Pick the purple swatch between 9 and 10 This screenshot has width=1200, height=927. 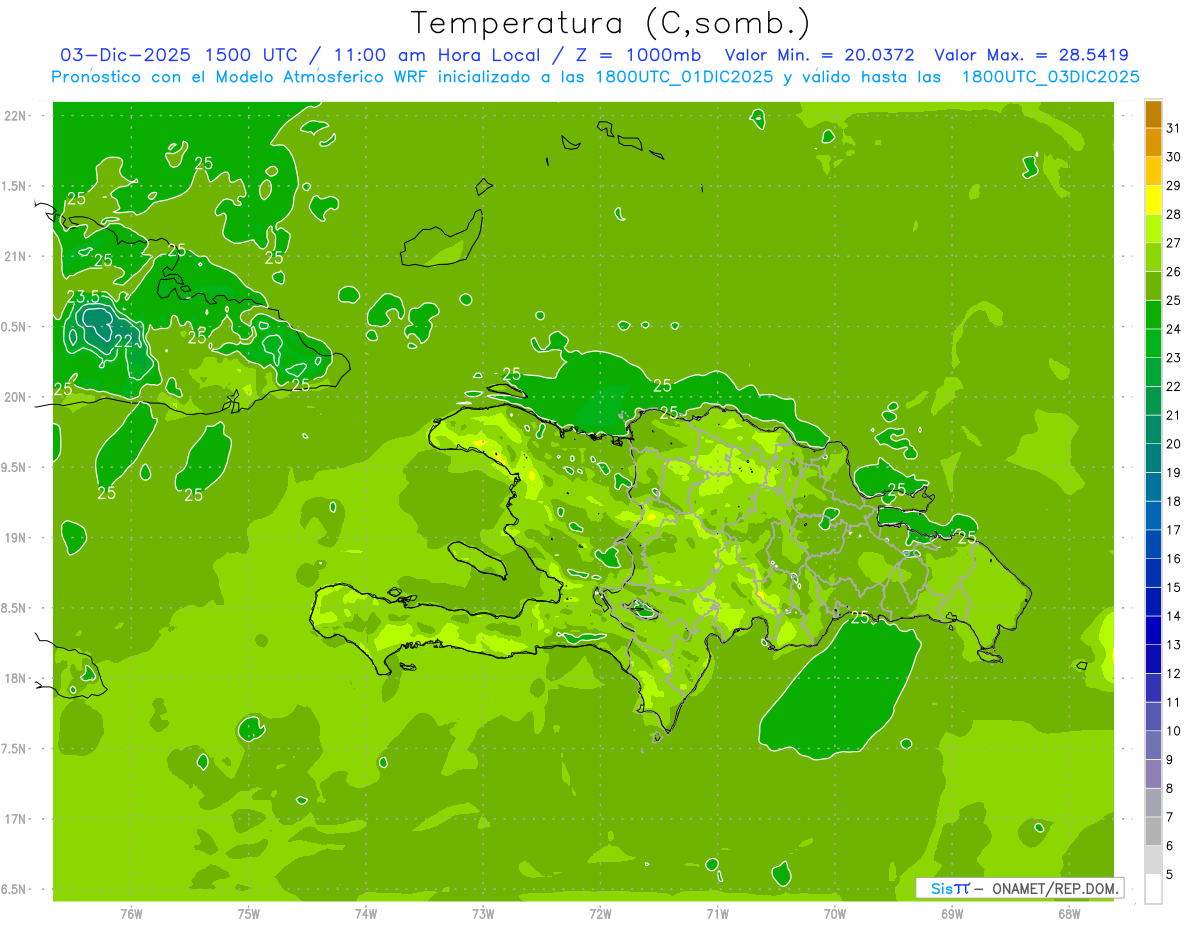(1153, 746)
